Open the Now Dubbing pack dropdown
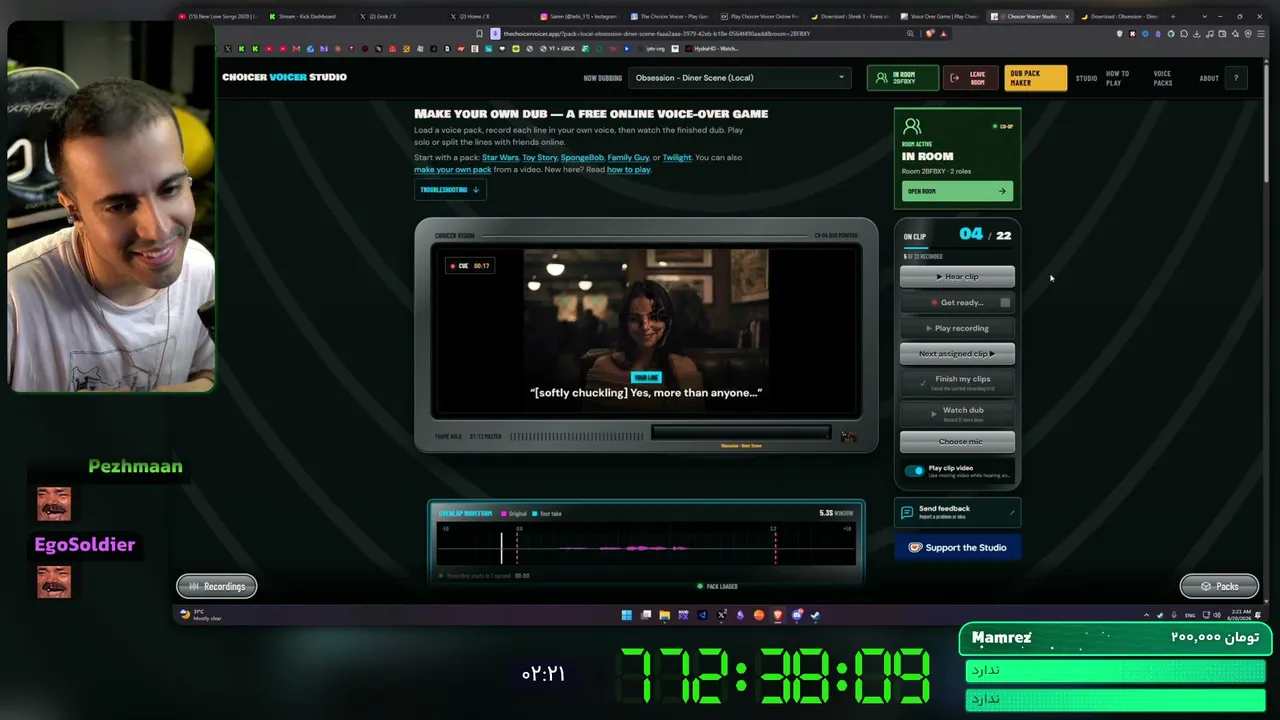Image resolution: width=1280 pixels, height=720 pixels. pyautogui.click(x=739, y=77)
